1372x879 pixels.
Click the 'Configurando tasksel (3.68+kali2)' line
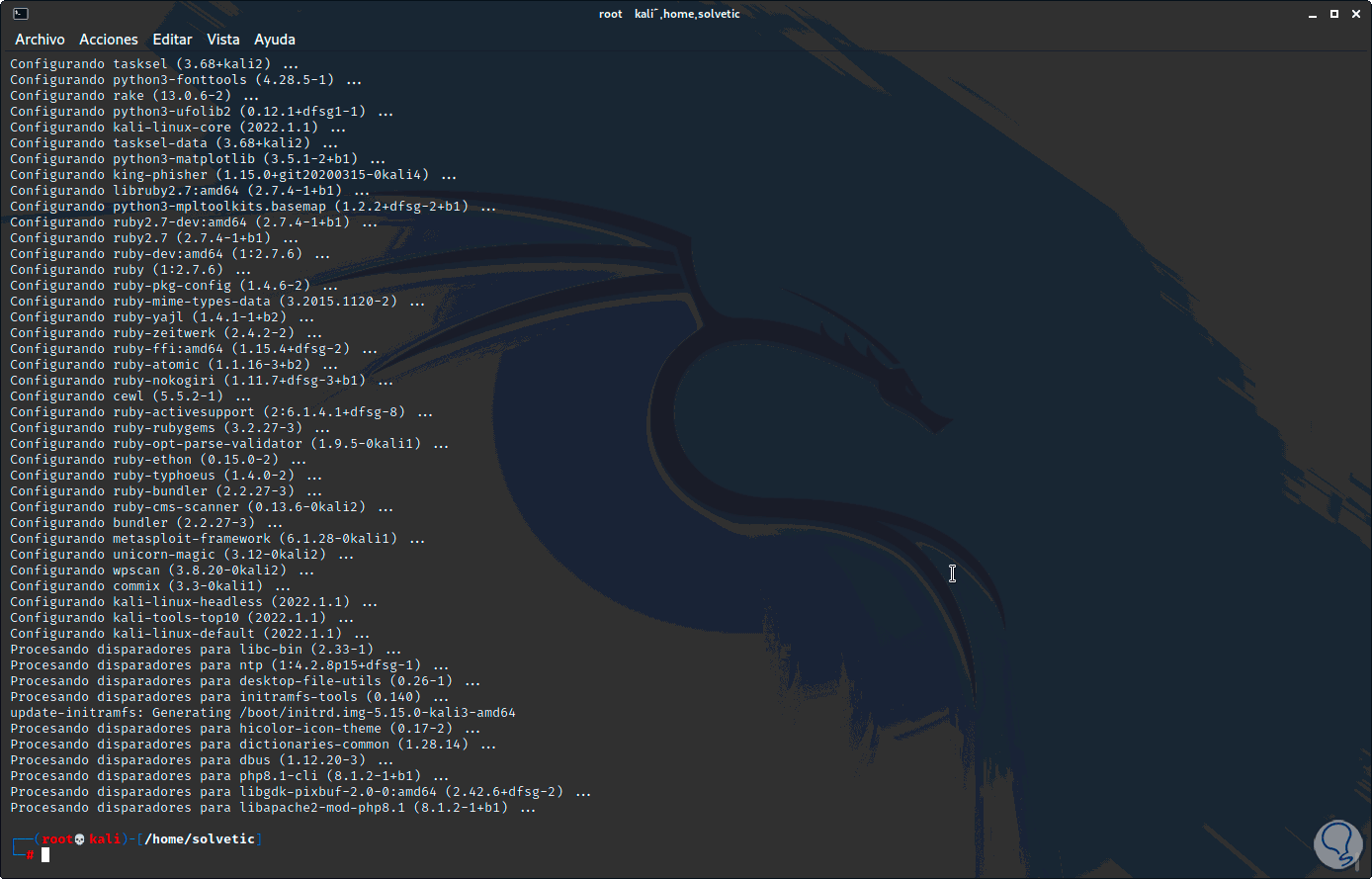click(154, 64)
